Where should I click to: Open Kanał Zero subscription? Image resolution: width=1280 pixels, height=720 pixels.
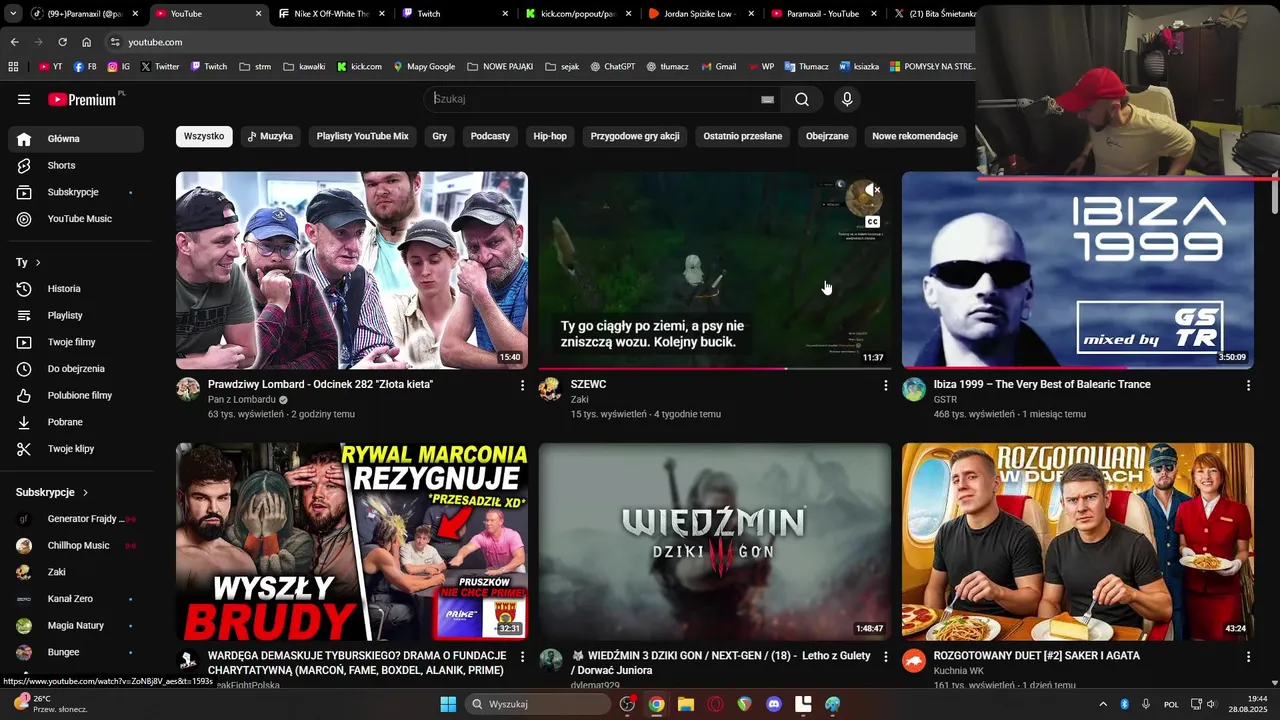pyautogui.click(x=76, y=599)
